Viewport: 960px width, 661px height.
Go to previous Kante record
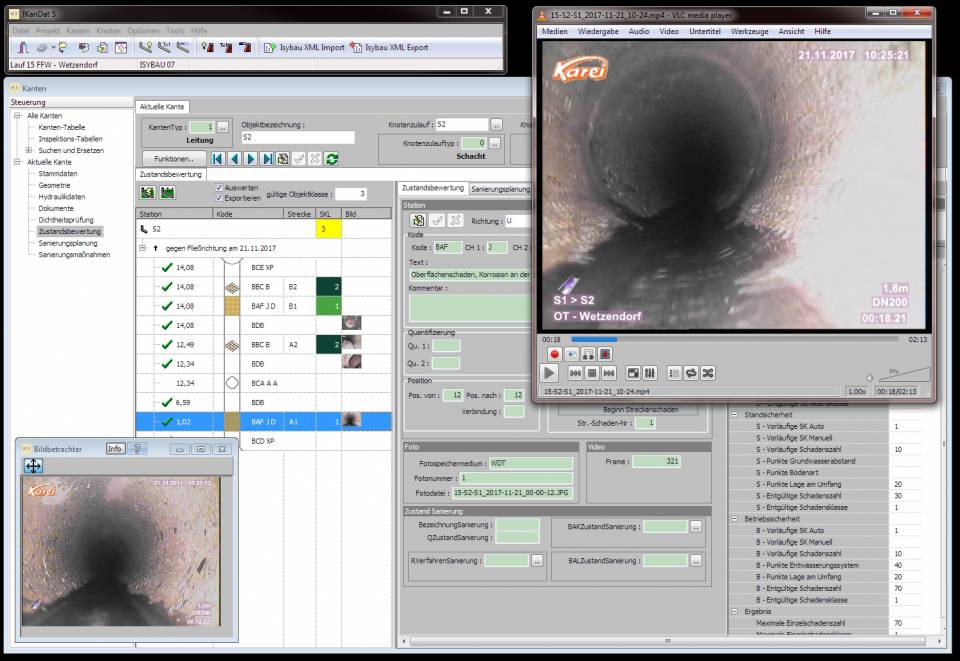point(234,159)
